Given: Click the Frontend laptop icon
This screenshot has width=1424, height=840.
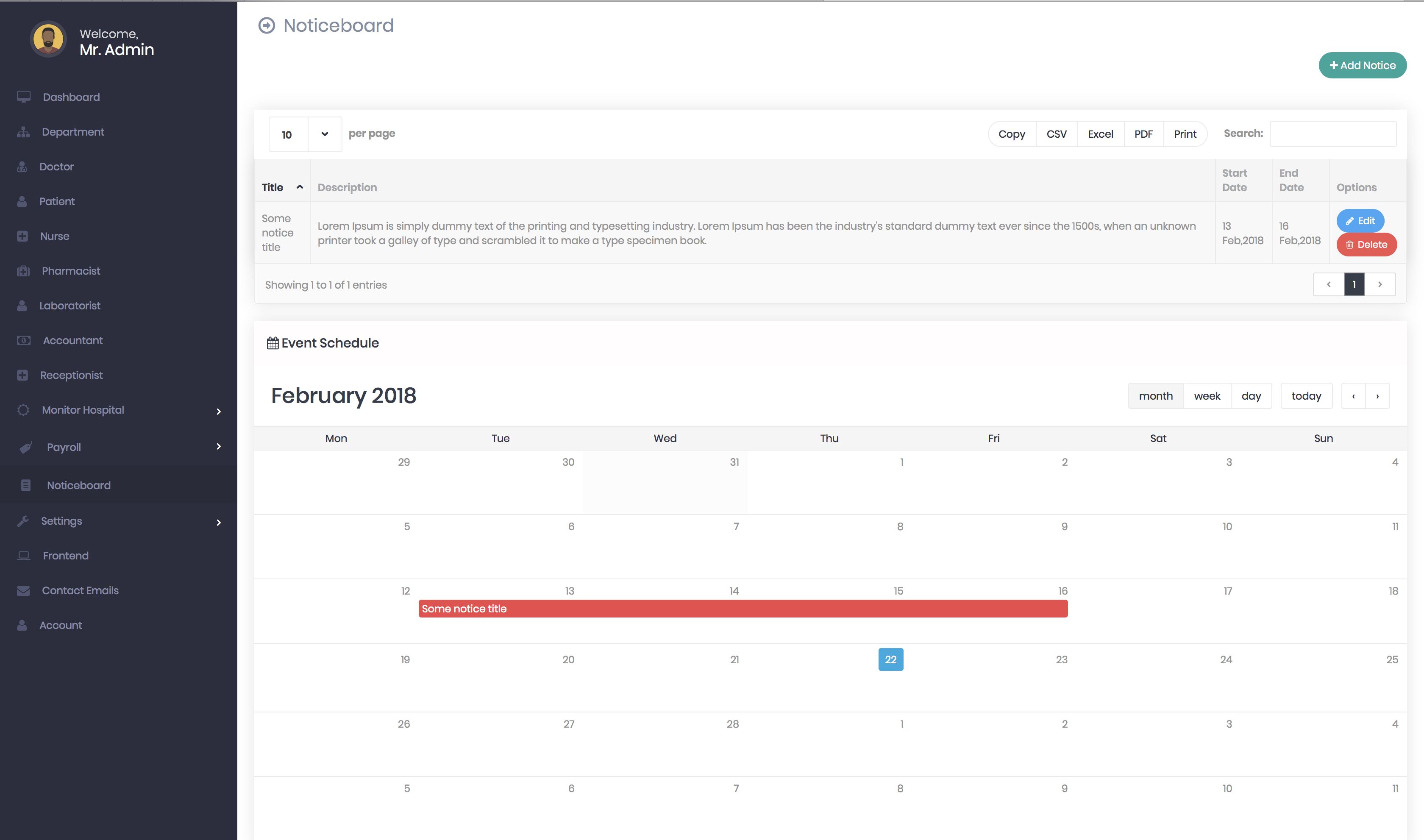Looking at the screenshot, I should pos(24,556).
